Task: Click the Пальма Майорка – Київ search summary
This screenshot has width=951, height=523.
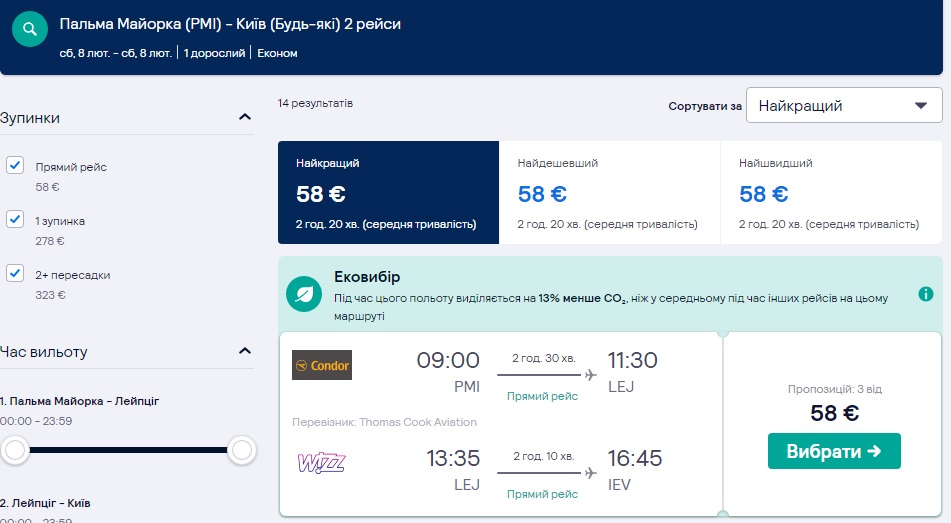Action: [230, 24]
